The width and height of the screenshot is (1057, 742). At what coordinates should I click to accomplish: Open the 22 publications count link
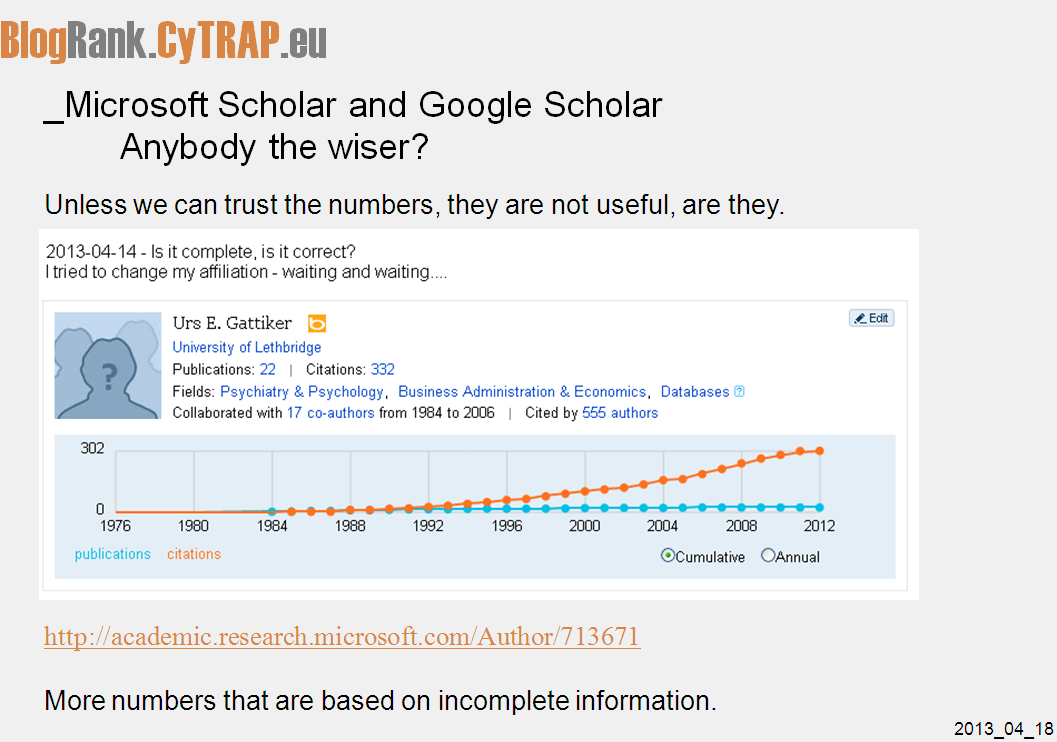click(x=268, y=369)
